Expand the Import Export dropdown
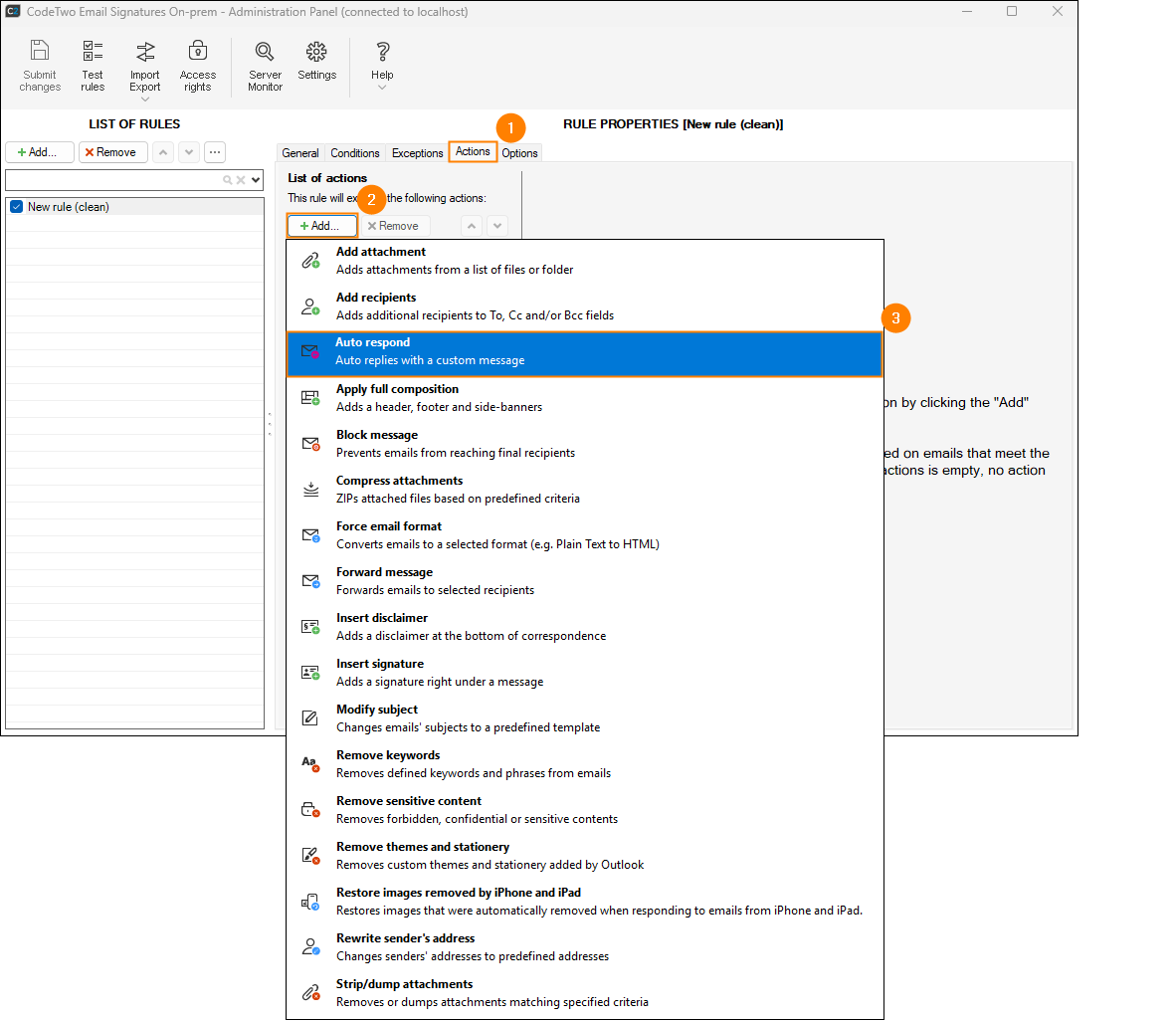This screenshot has height=1021, width=1176. coord(145,100)
